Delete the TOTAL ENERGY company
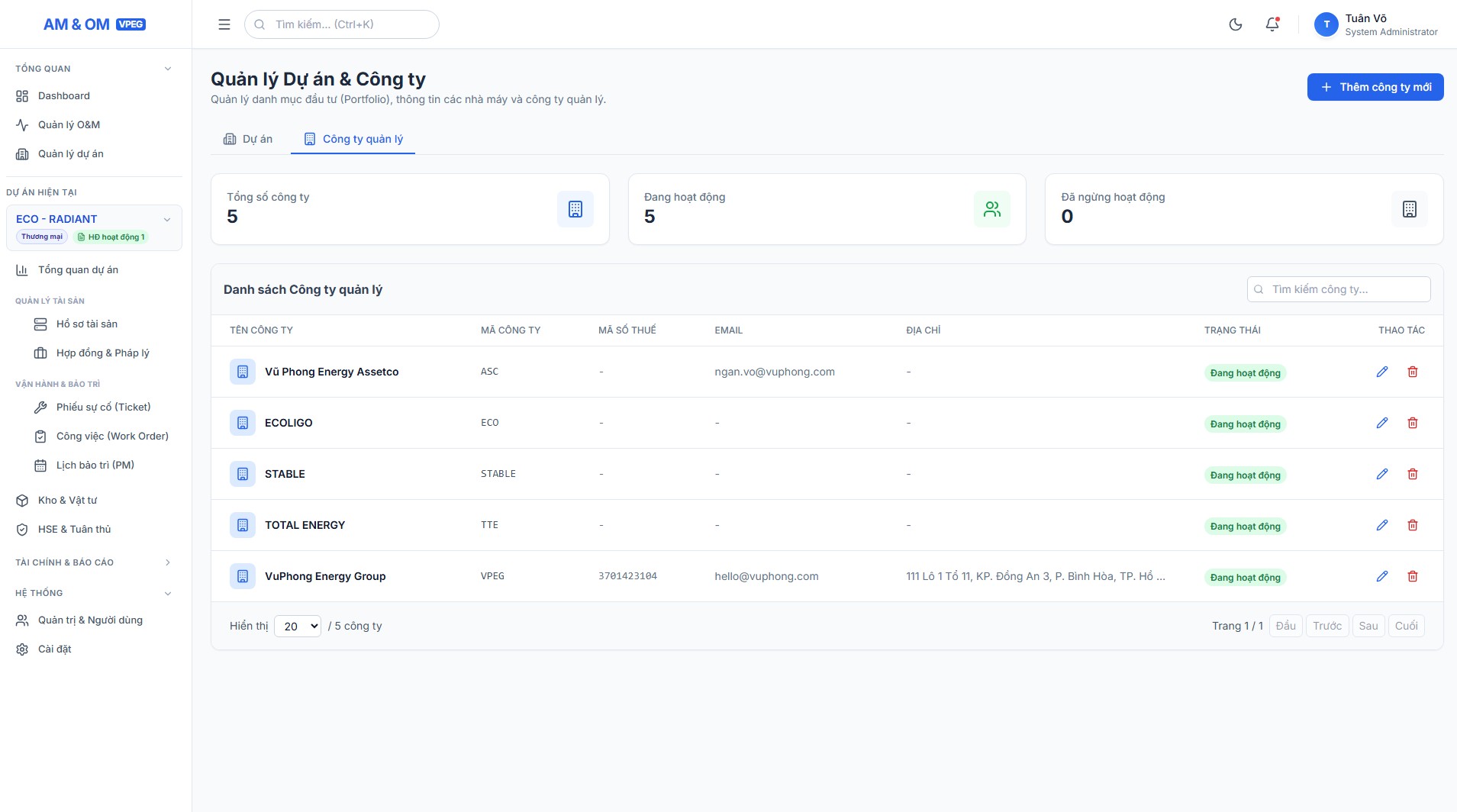The image size is (1457, 812). [1413, 525]
